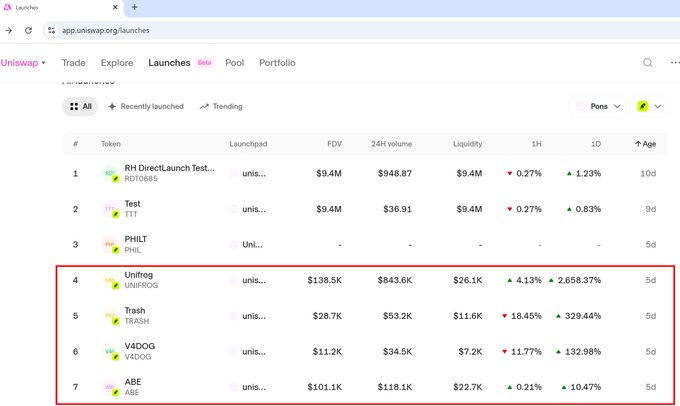This screenshot has height=406, width=680.
Task: Filter by Recently launched
Action: coord(146,106)
